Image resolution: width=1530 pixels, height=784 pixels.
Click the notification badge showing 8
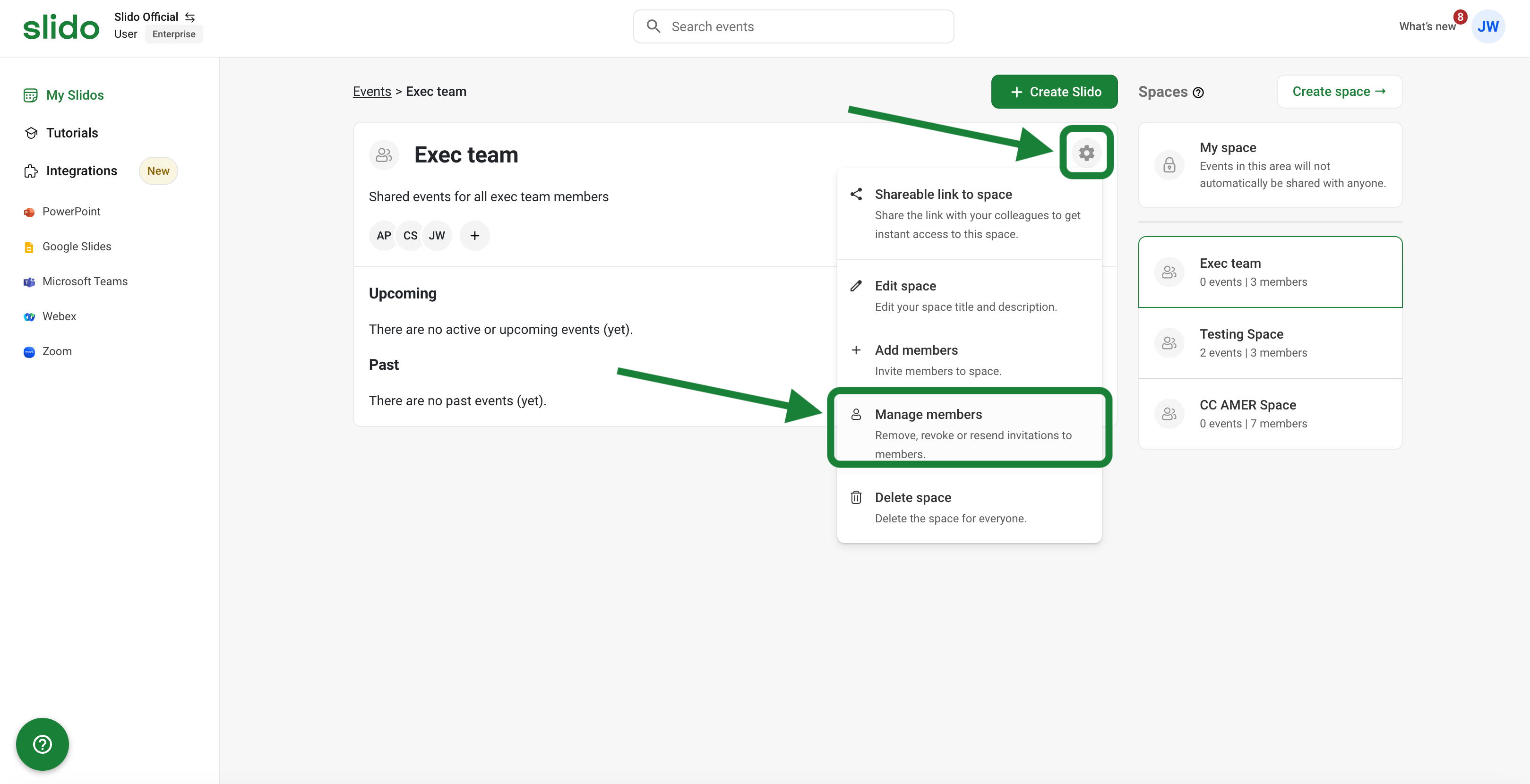[x=1460, y=17]
